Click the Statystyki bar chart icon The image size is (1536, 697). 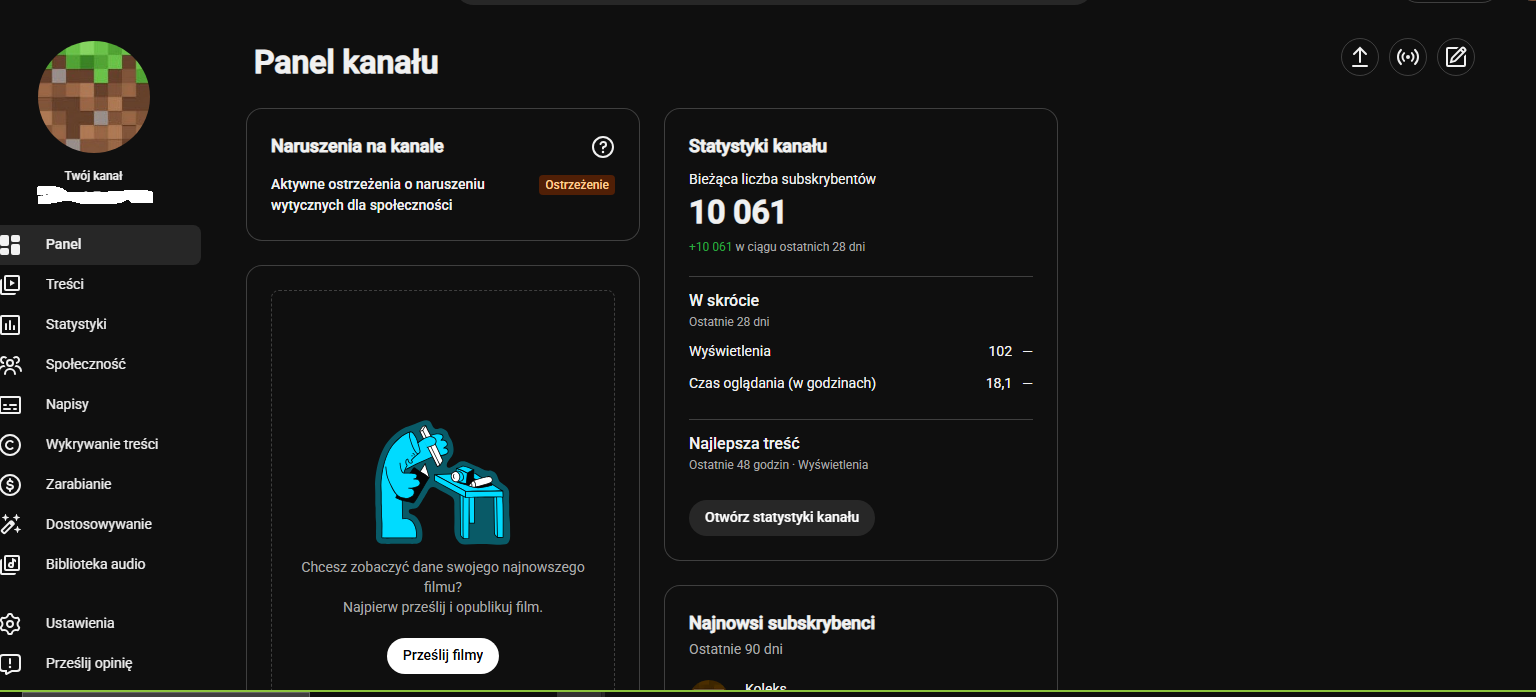(10, 324)
